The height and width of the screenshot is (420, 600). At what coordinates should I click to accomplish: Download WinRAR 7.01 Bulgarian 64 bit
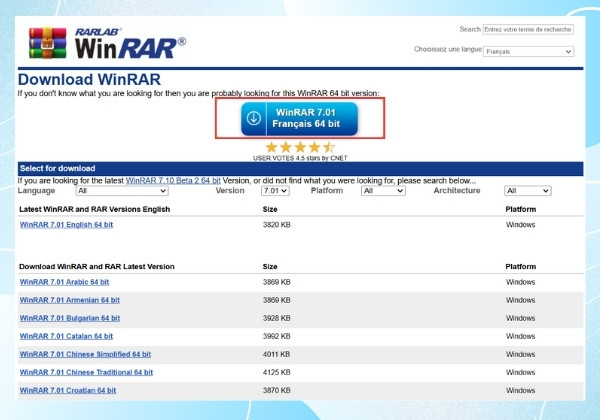coord(70,318)
